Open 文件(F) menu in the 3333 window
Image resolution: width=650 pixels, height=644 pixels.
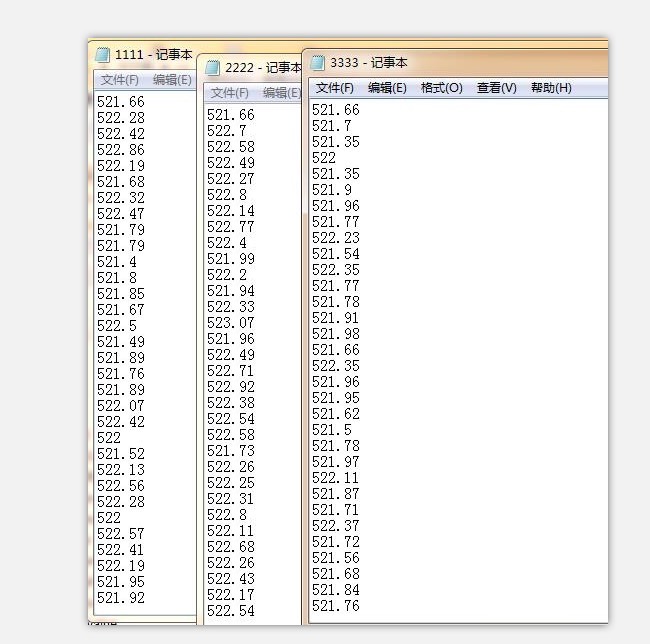pyautogui.click(x=335, y=88)
